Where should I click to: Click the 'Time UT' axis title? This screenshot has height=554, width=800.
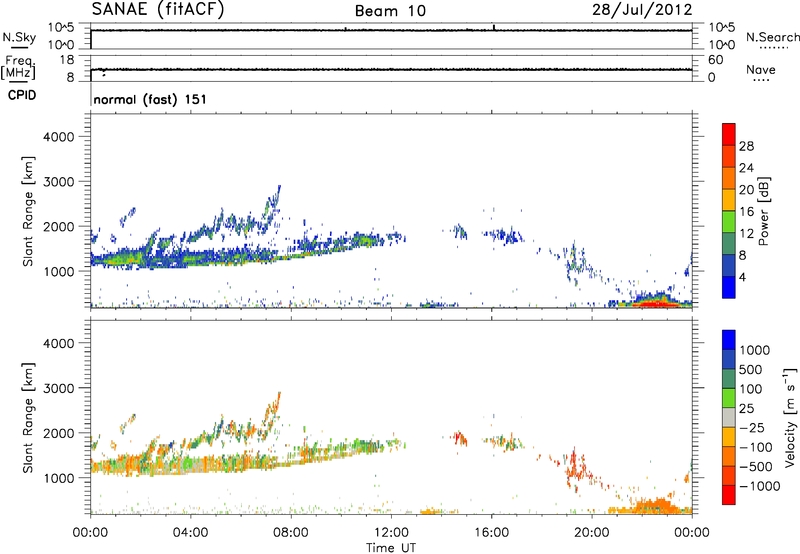(x=391, y=548)
